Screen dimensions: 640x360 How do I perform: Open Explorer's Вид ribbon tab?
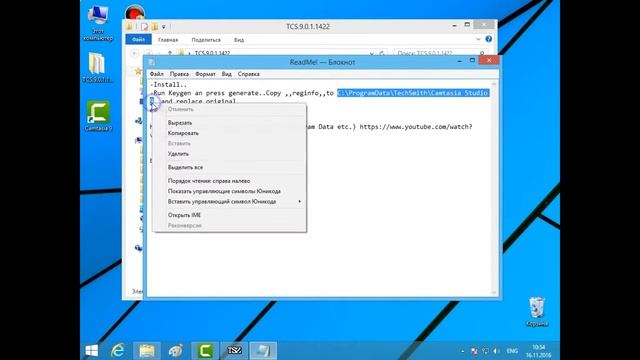point(239,40)
